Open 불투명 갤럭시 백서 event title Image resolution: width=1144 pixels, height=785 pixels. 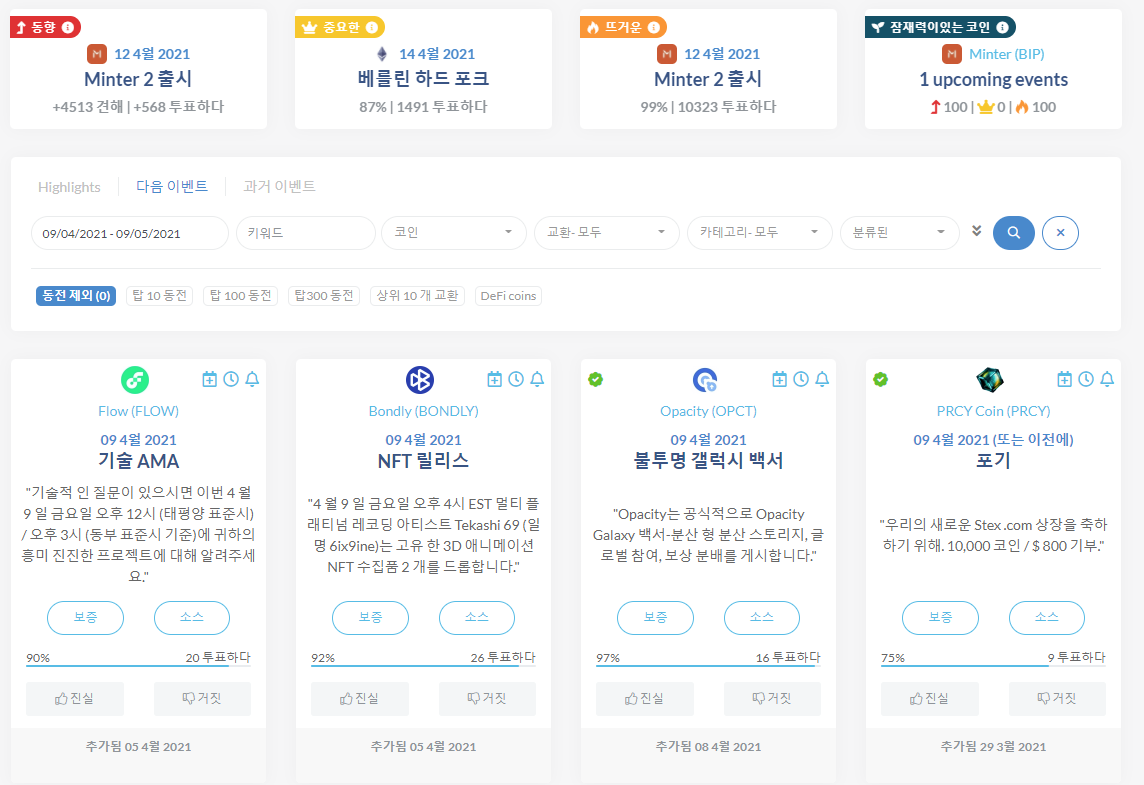click(x=708, y=460)
